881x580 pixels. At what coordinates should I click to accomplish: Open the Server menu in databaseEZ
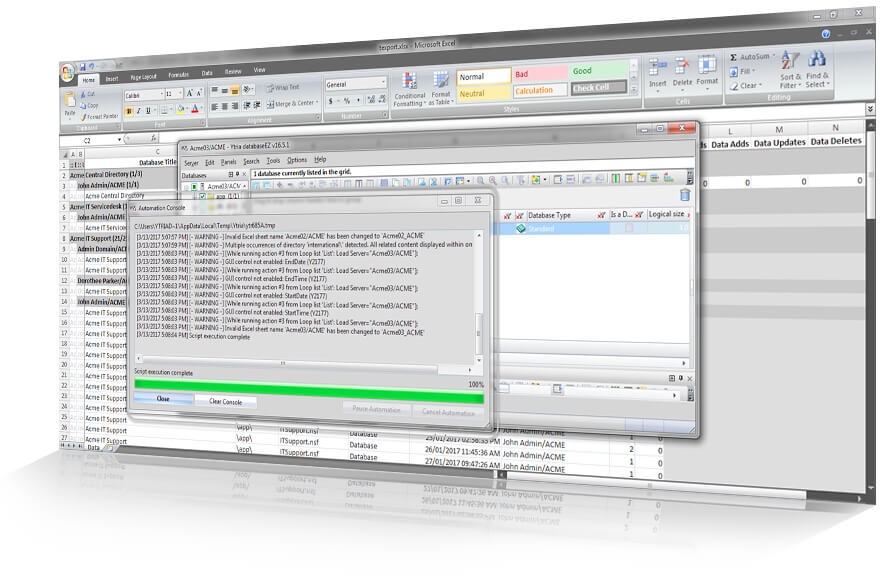point(191,163)
